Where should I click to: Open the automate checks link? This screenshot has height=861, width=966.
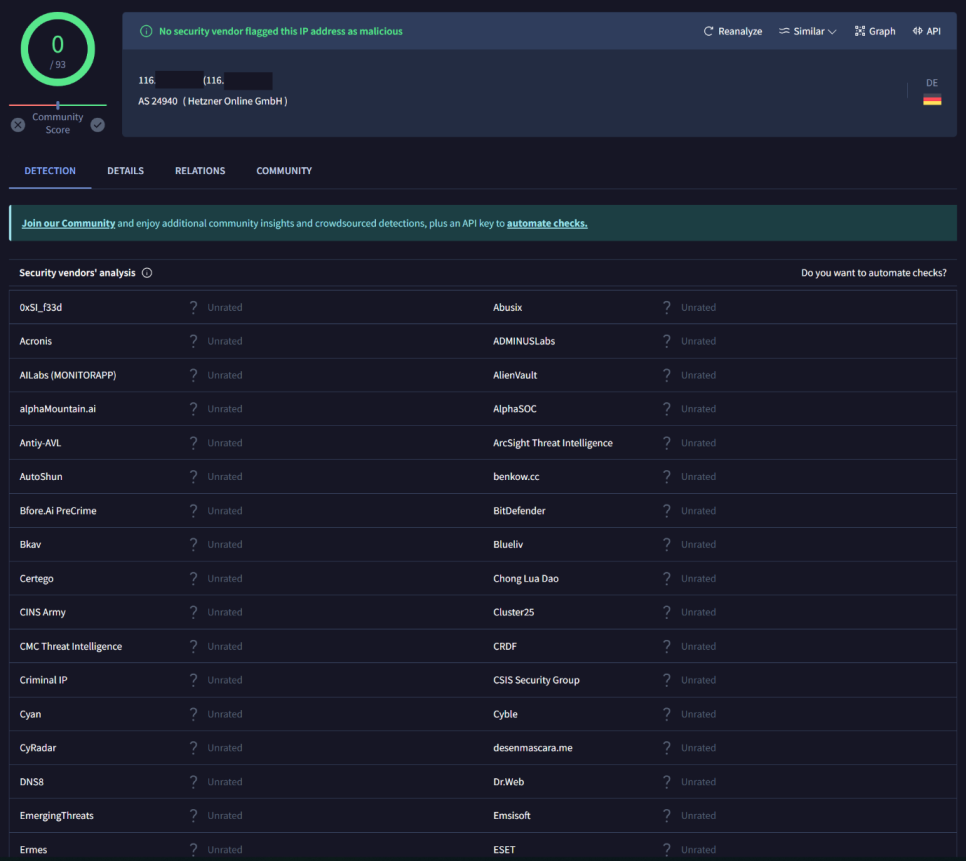547,224
